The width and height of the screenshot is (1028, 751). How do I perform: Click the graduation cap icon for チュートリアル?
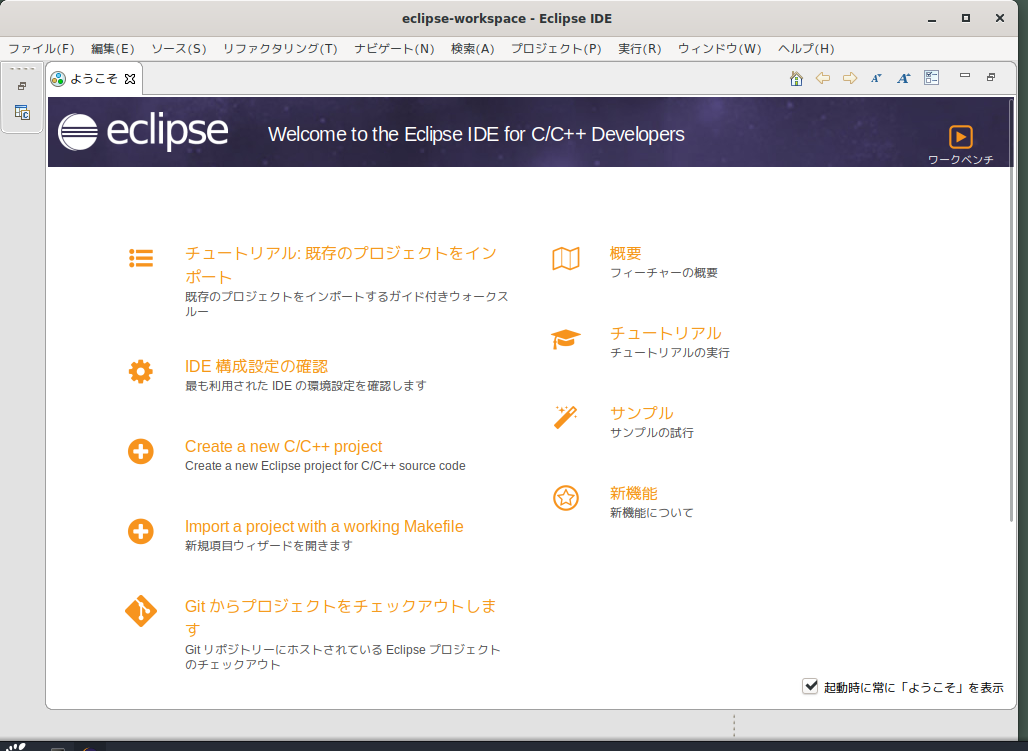click(566, 339)
